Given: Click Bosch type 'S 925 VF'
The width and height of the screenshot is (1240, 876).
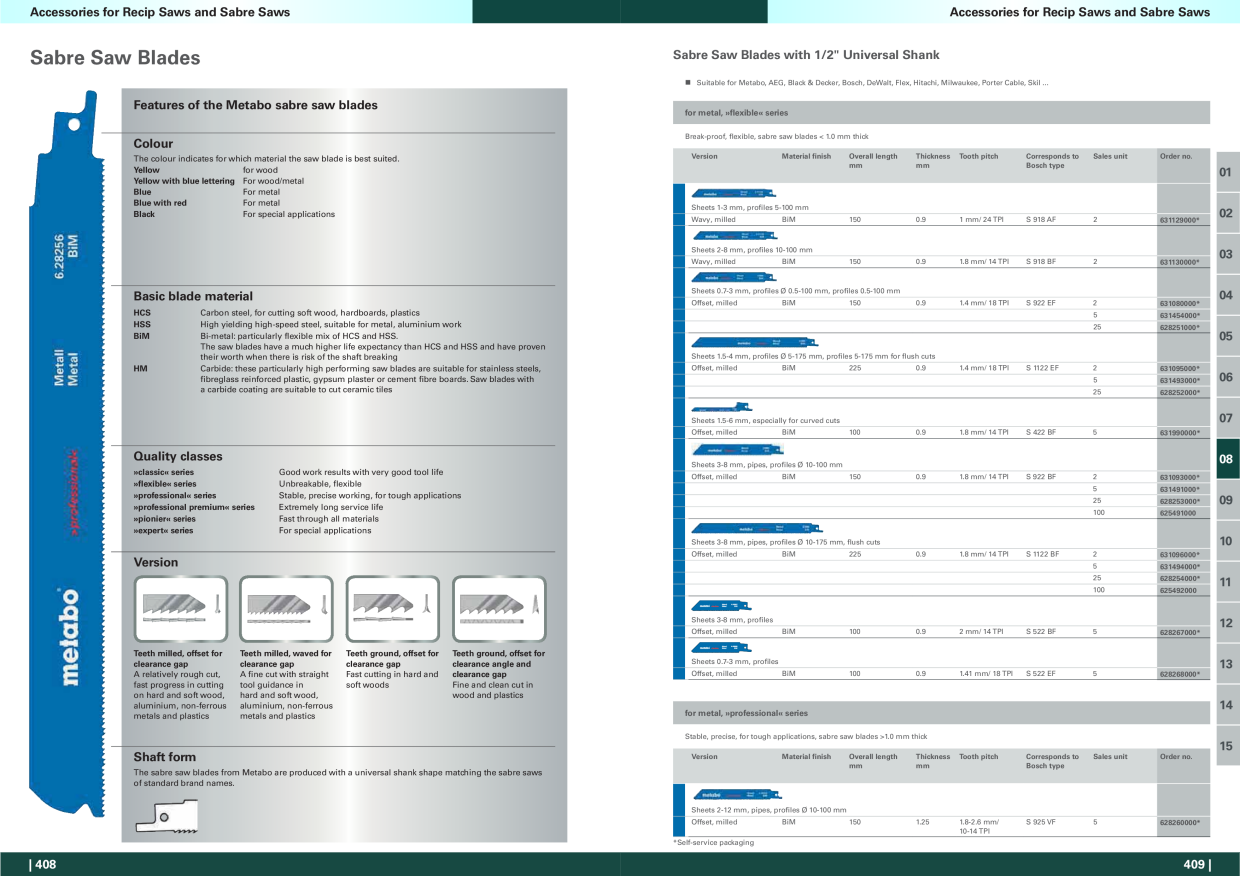Looking at the screenshot, I should click(x=1040, y=822).
